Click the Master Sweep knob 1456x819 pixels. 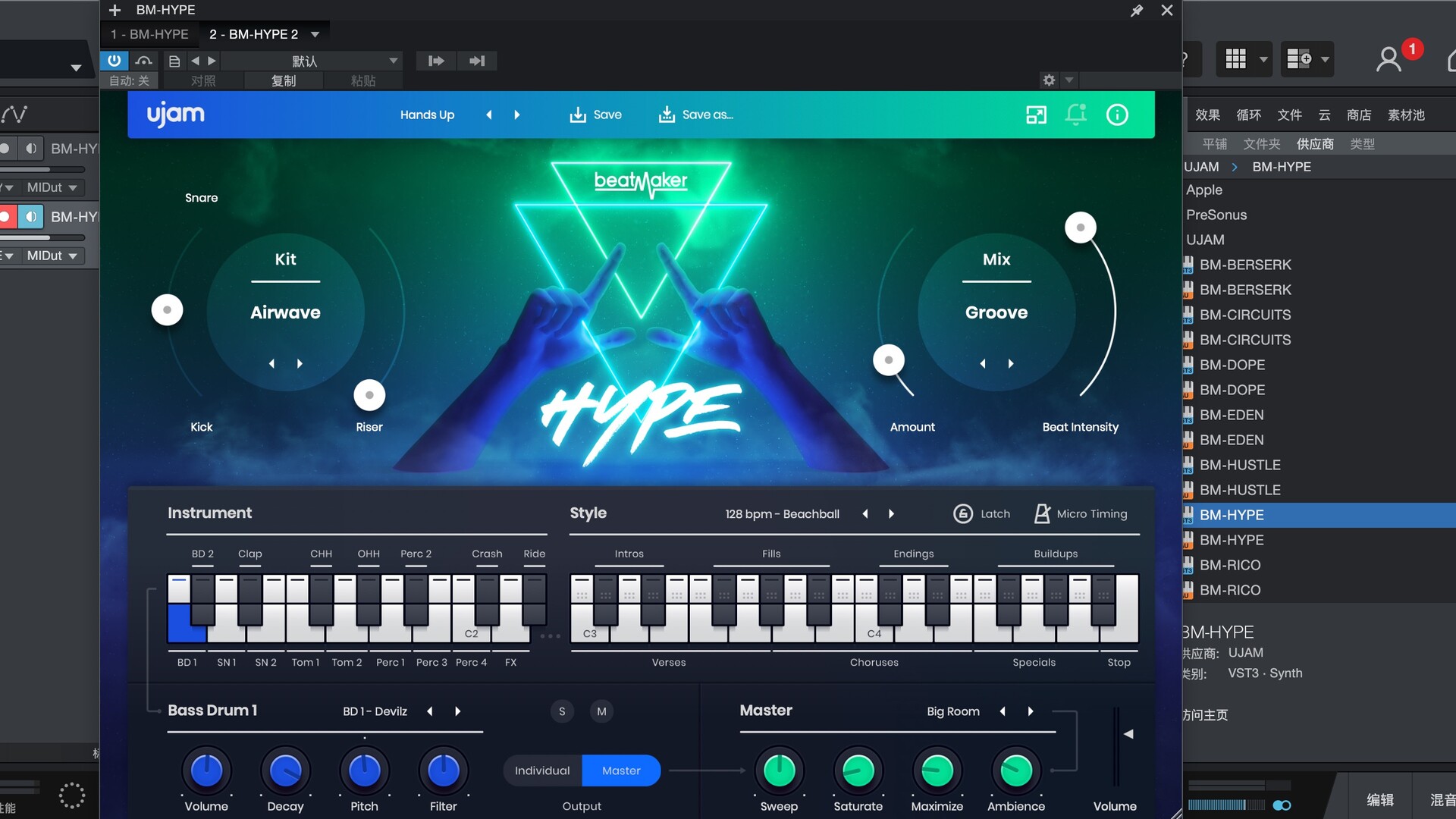779,770
